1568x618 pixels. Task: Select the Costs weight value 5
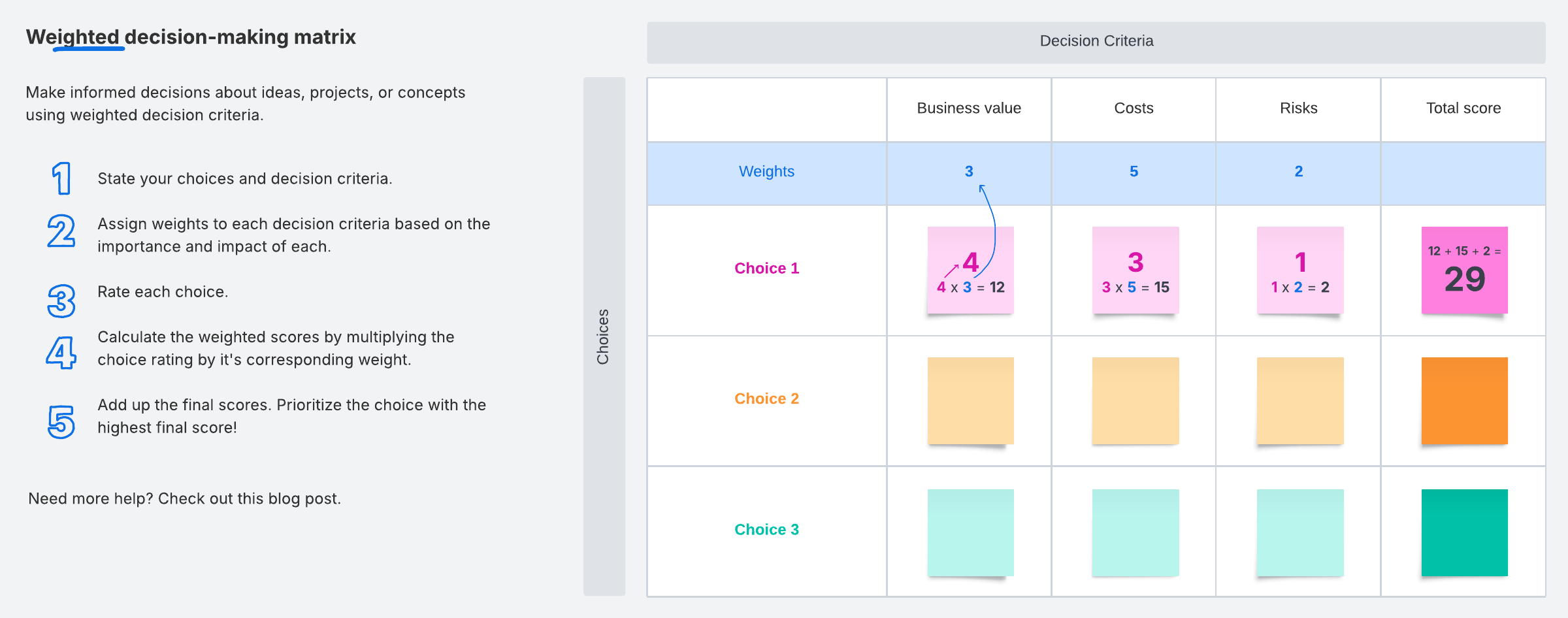tap(1134, 172)
